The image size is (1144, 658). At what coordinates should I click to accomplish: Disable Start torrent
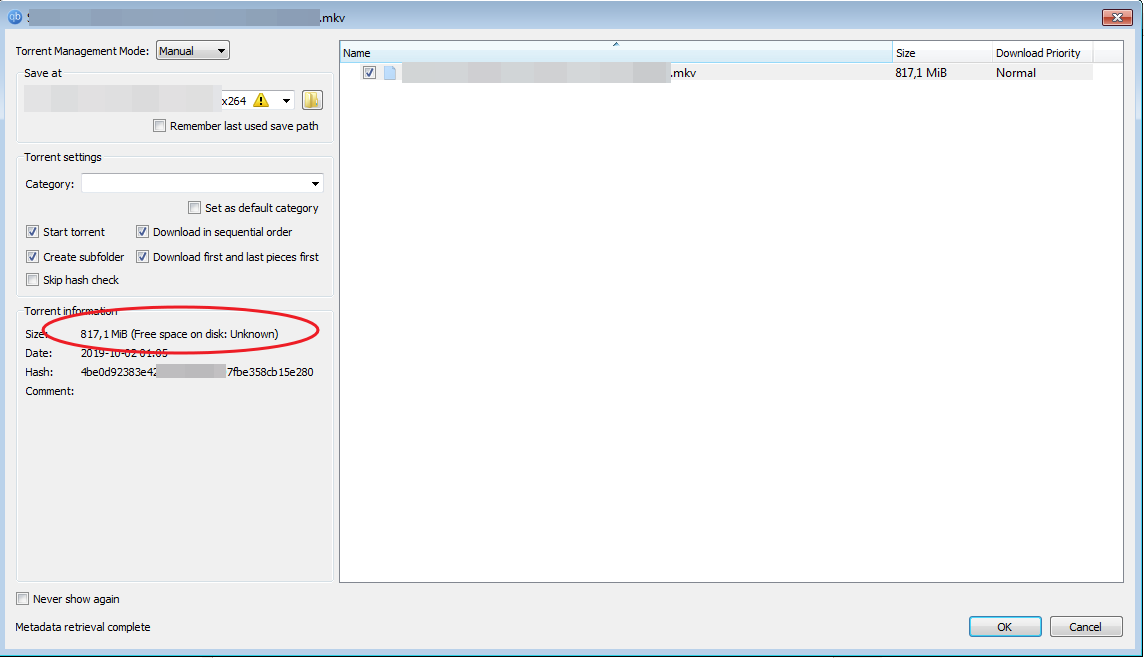tap(33, 231)
